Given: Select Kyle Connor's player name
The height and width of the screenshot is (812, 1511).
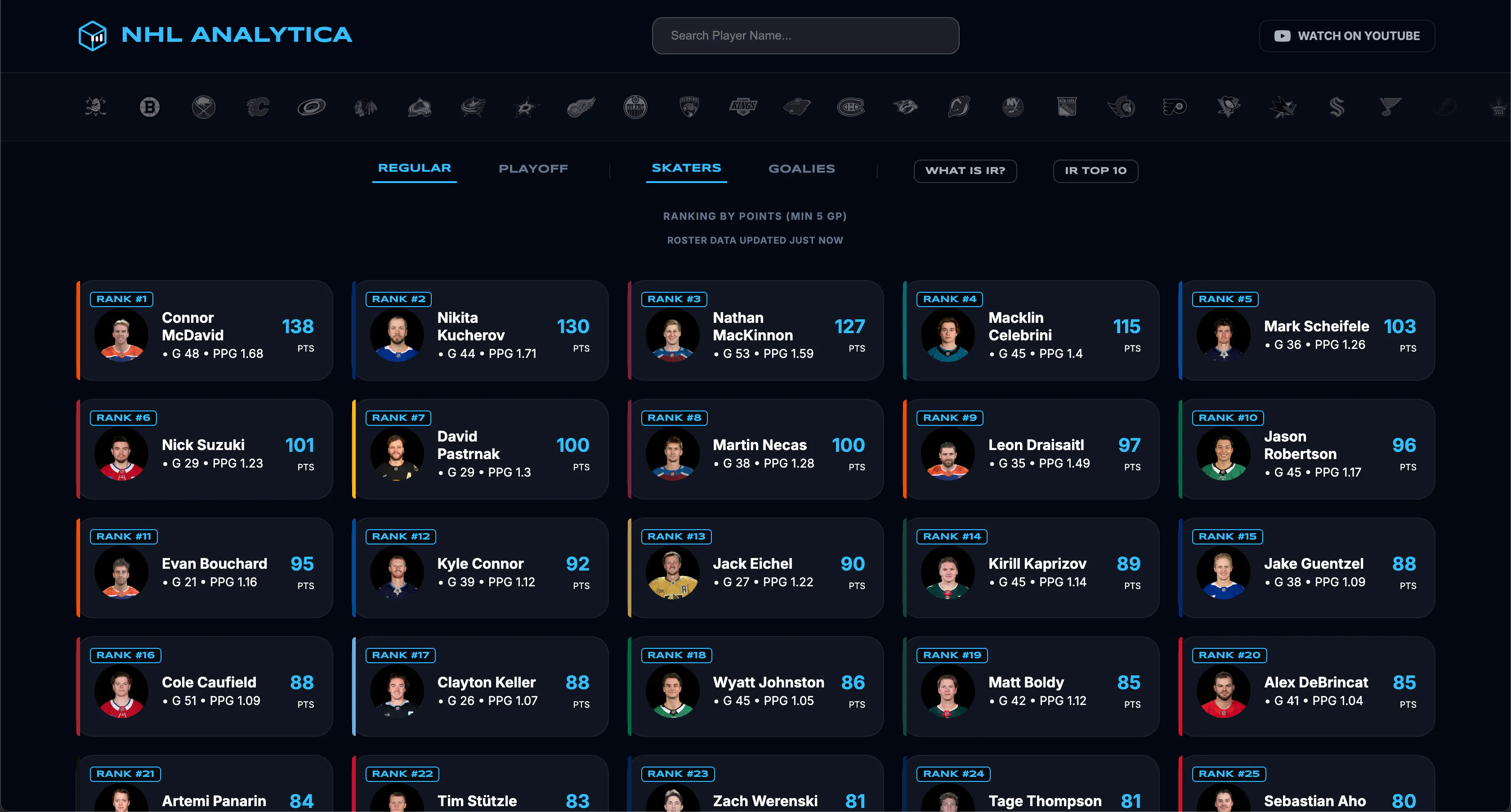Looking at the screenshot, I should (480, 564).
